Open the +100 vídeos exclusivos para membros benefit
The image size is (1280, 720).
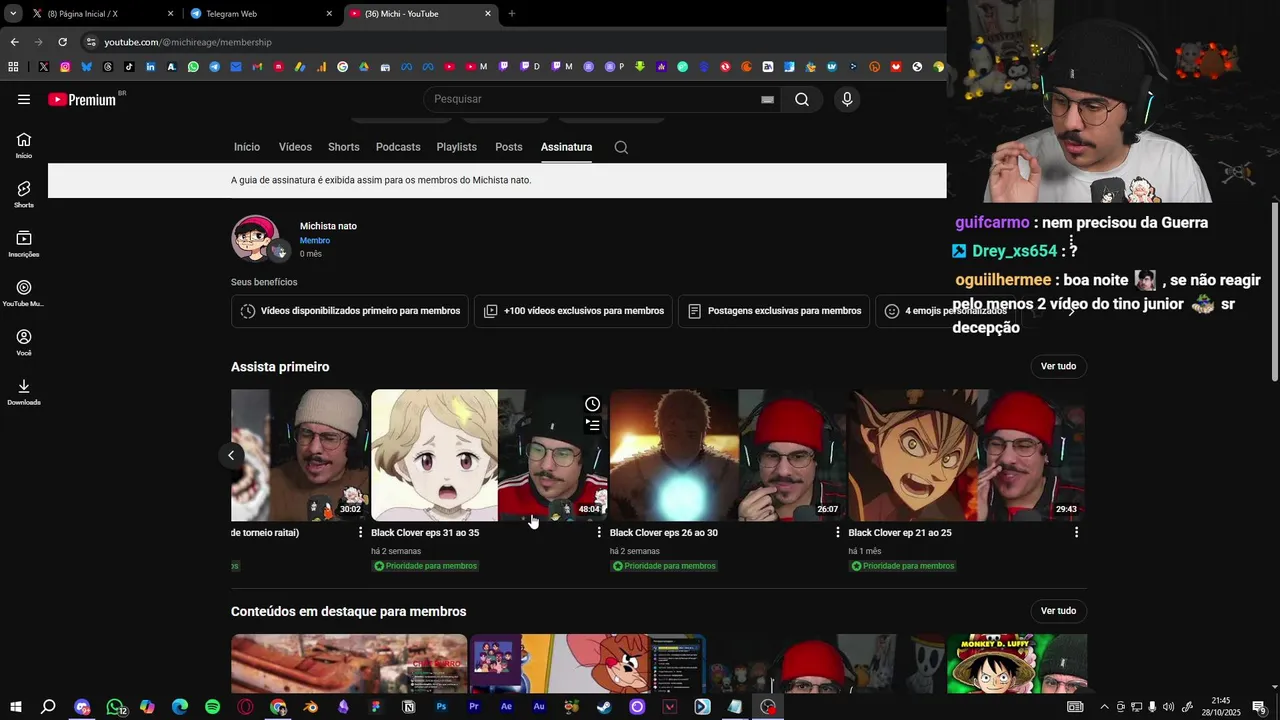(x=573, y=311)
